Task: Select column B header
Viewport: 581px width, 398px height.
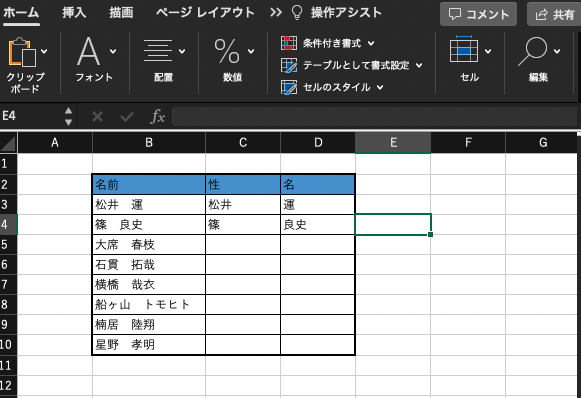Action: 149,143
